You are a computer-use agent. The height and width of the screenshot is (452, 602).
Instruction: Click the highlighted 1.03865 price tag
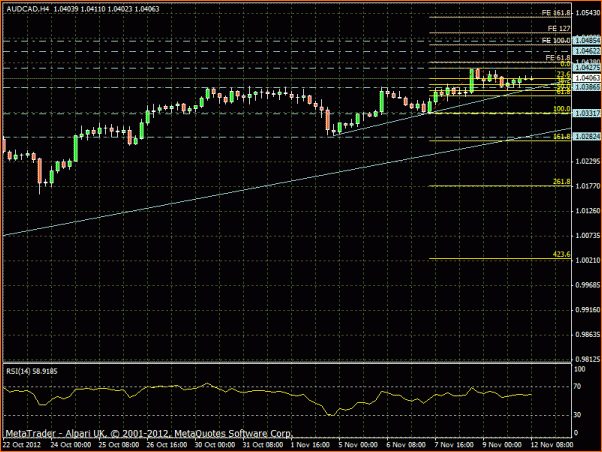click(587, 88)
